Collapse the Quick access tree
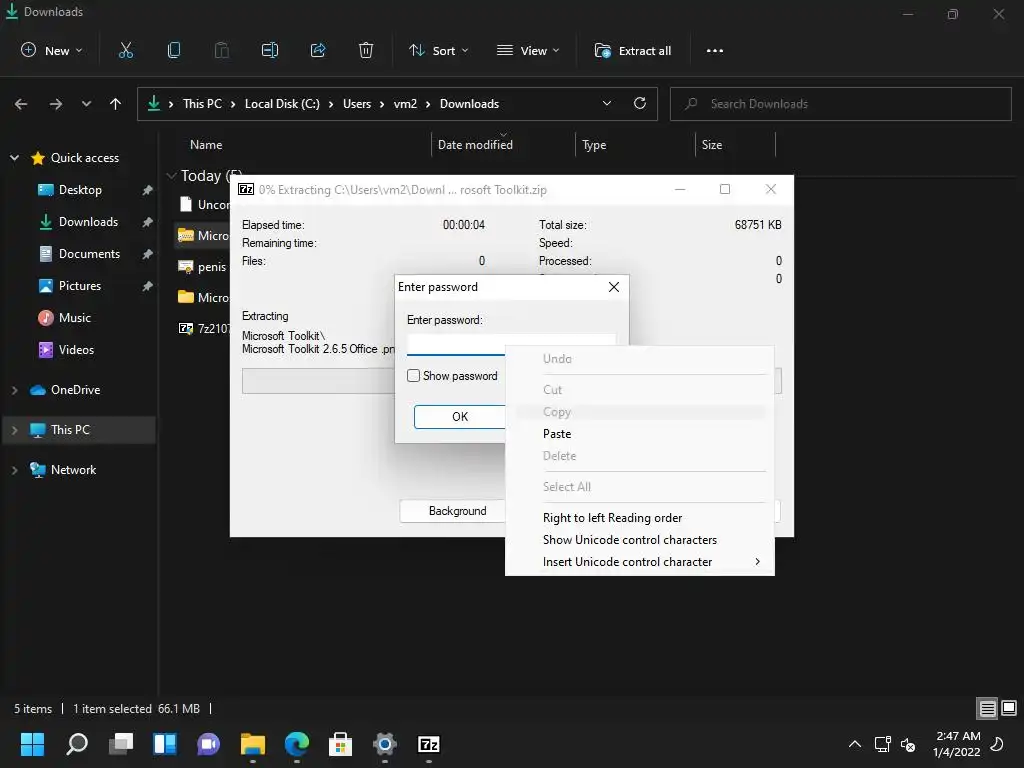This screenshot has height=768, width=1024. point(14,157)
